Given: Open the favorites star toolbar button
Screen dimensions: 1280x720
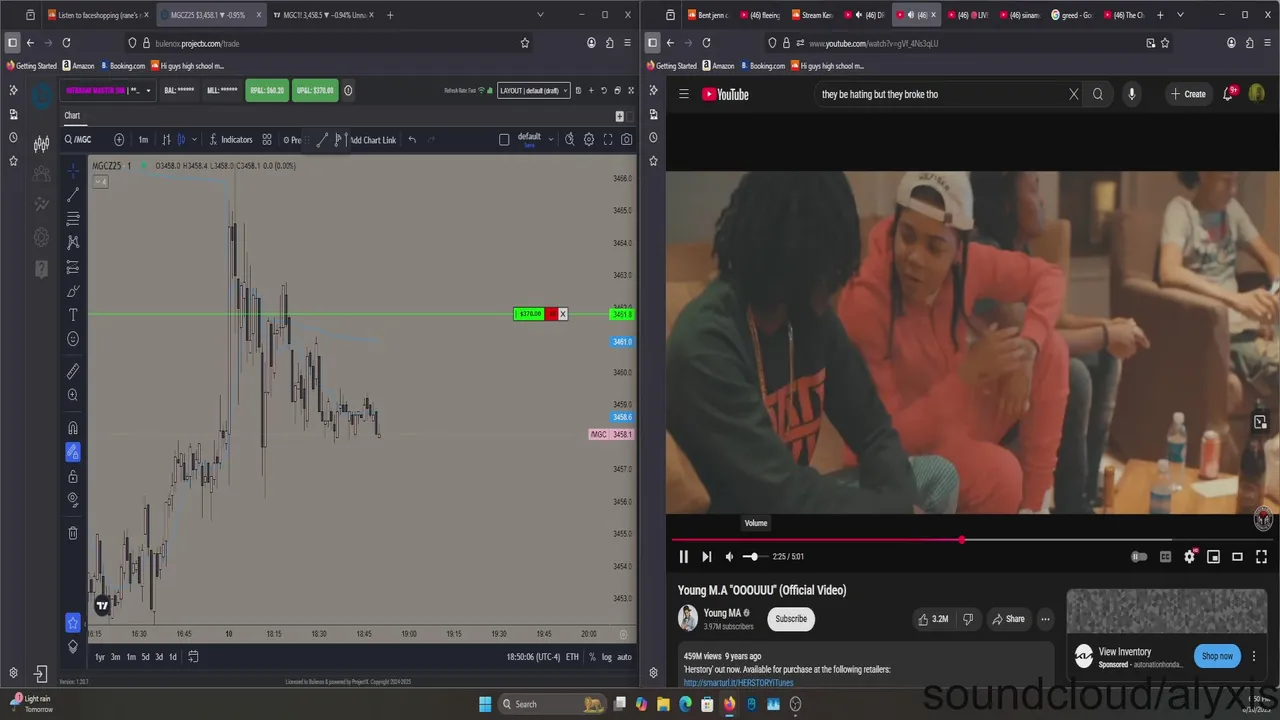Looking at the screenshot, I should [x=73, y=623].
